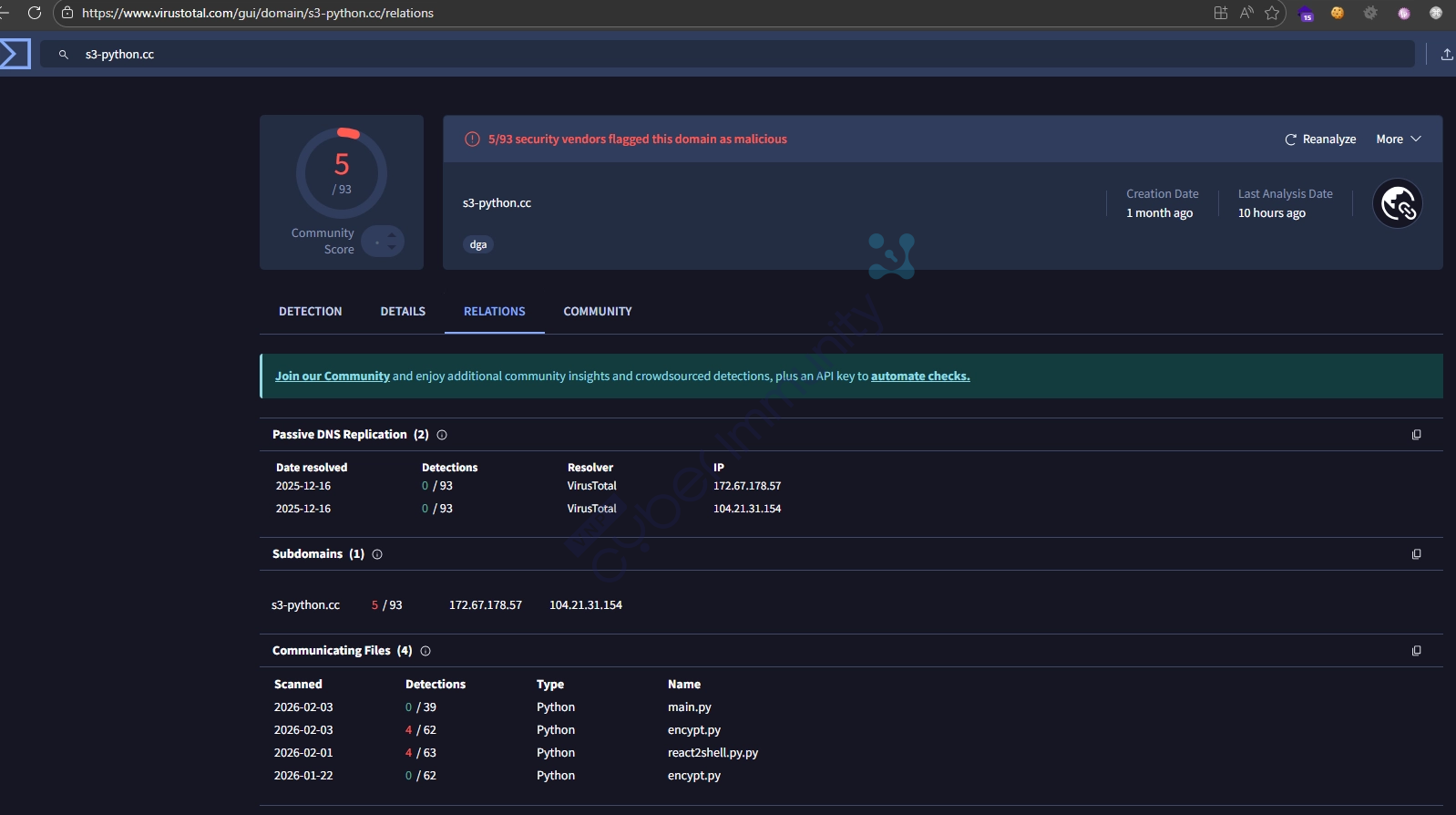This screenshot has height=815, width=1456.
Task: Click browser favorites star icon
Action: [1272, 13]
